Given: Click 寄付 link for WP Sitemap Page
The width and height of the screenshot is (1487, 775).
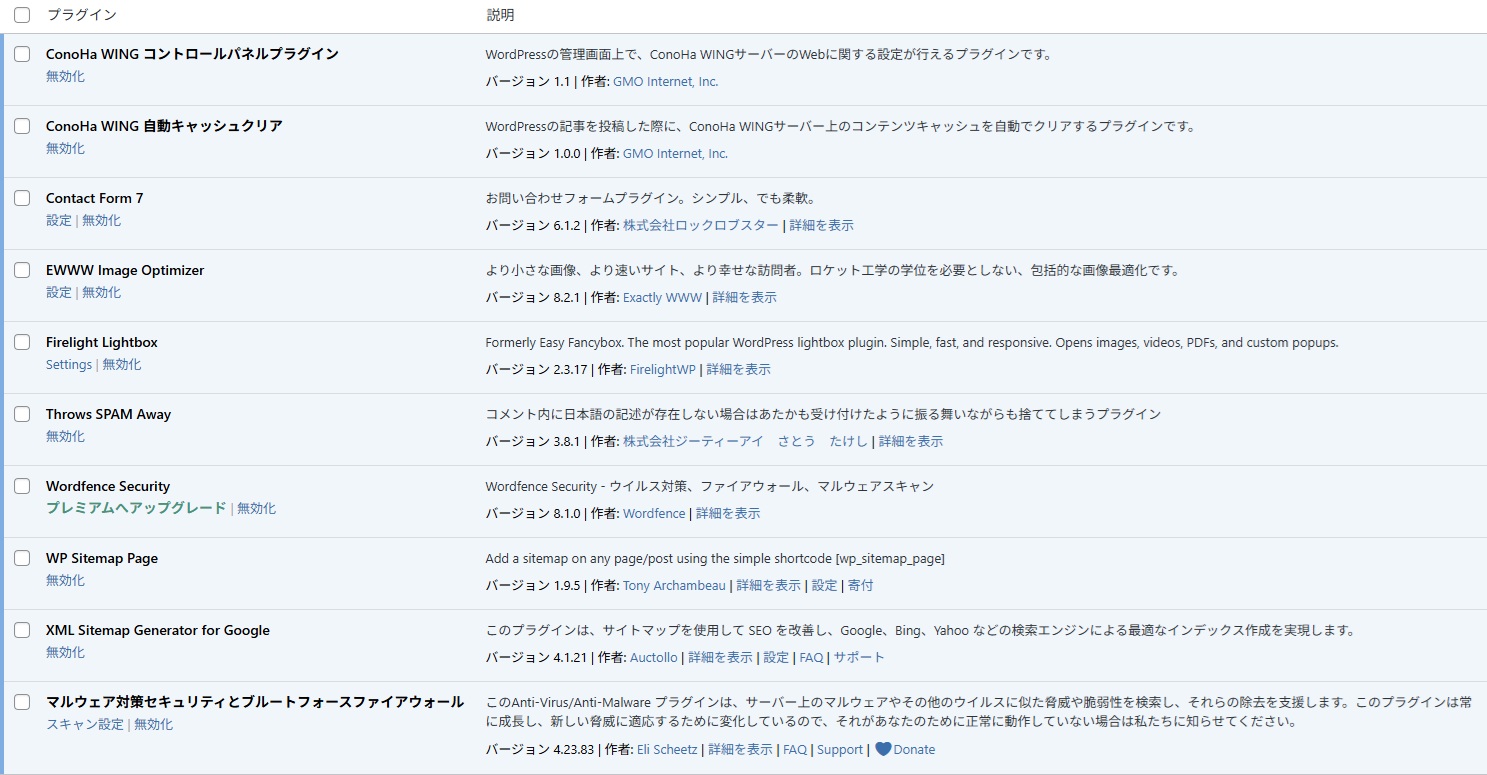Looking at the screenshot, I should (x=860, y=586).
